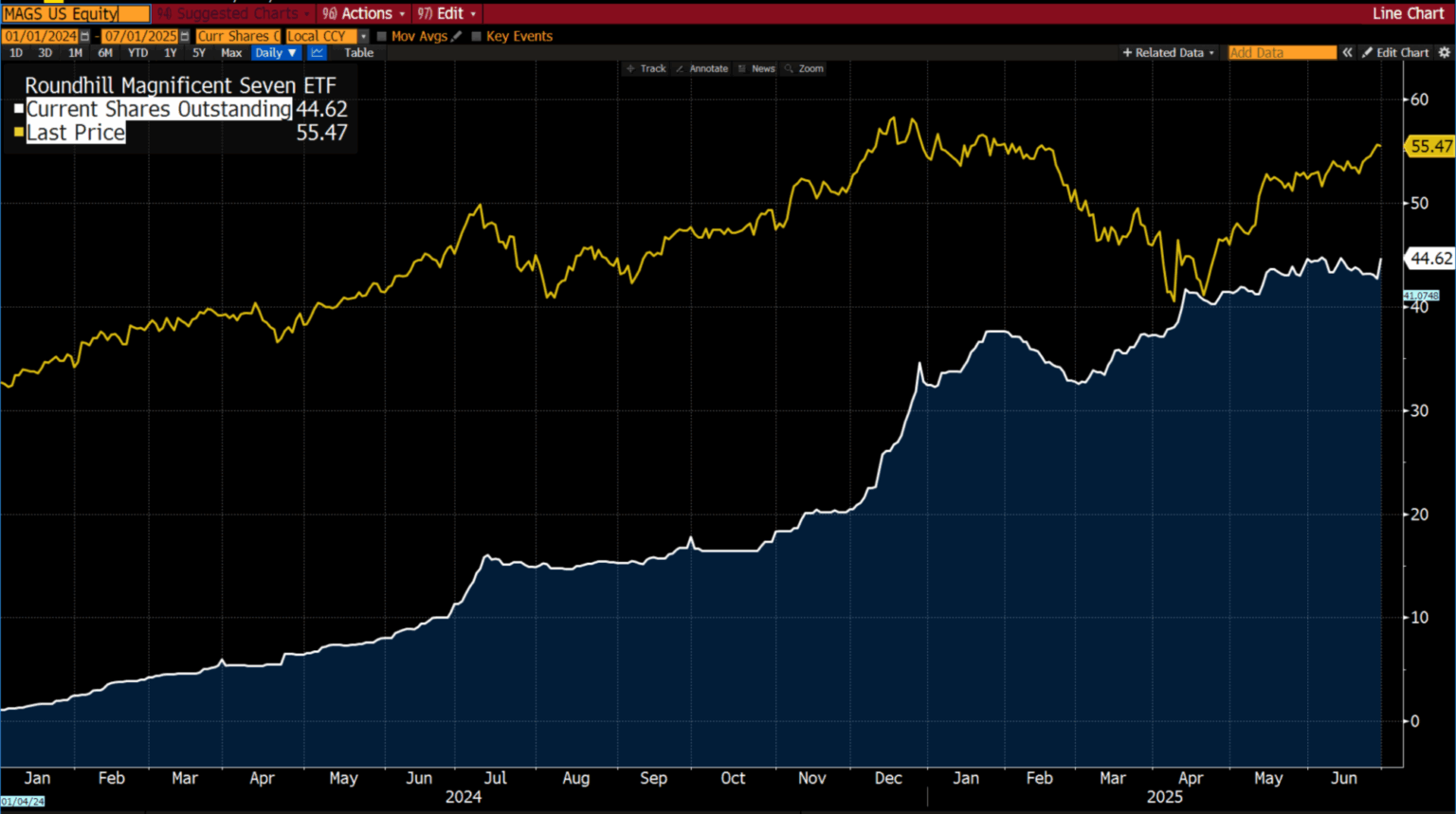Click the 41.0748 axis marker
The image size is (1456, 814).
(x=1421, y=296)
